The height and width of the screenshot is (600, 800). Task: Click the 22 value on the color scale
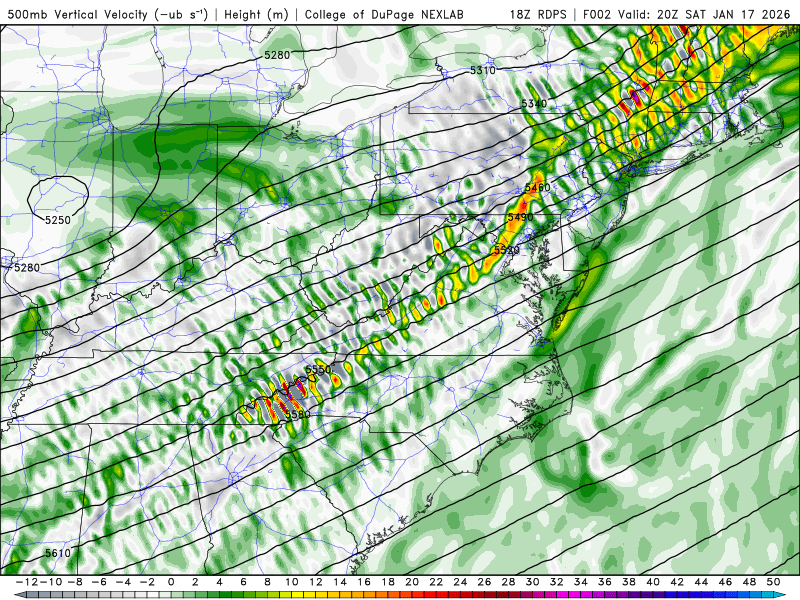pos(436,582)
